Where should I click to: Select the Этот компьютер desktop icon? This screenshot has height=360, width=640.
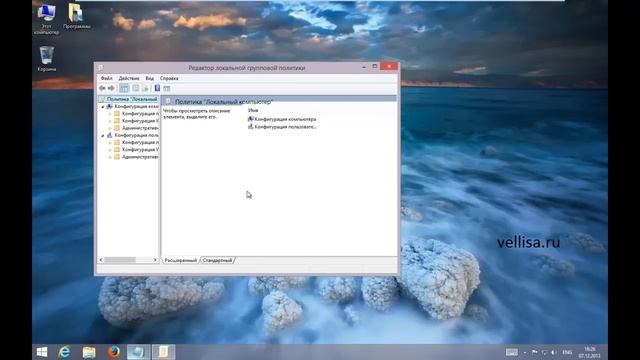(47, 19)
